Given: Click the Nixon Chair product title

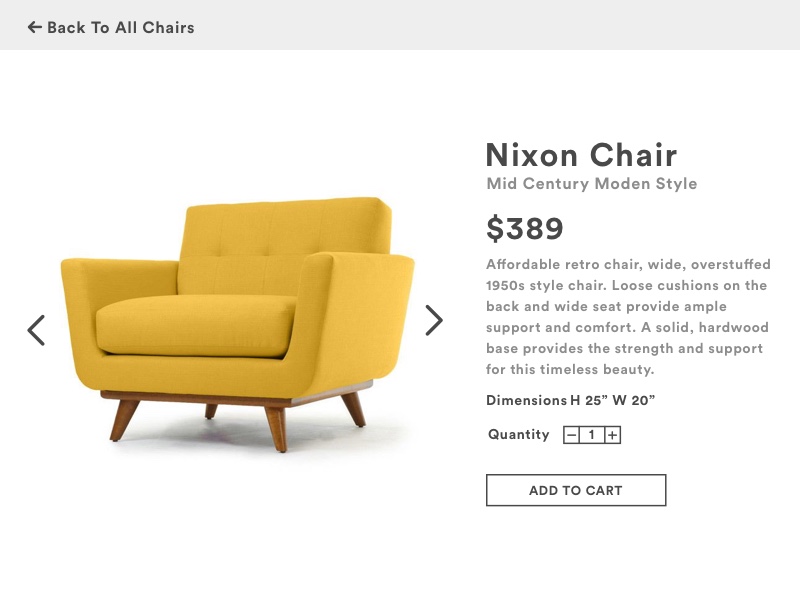Looking at the screenshot, I should click(581, 155).
